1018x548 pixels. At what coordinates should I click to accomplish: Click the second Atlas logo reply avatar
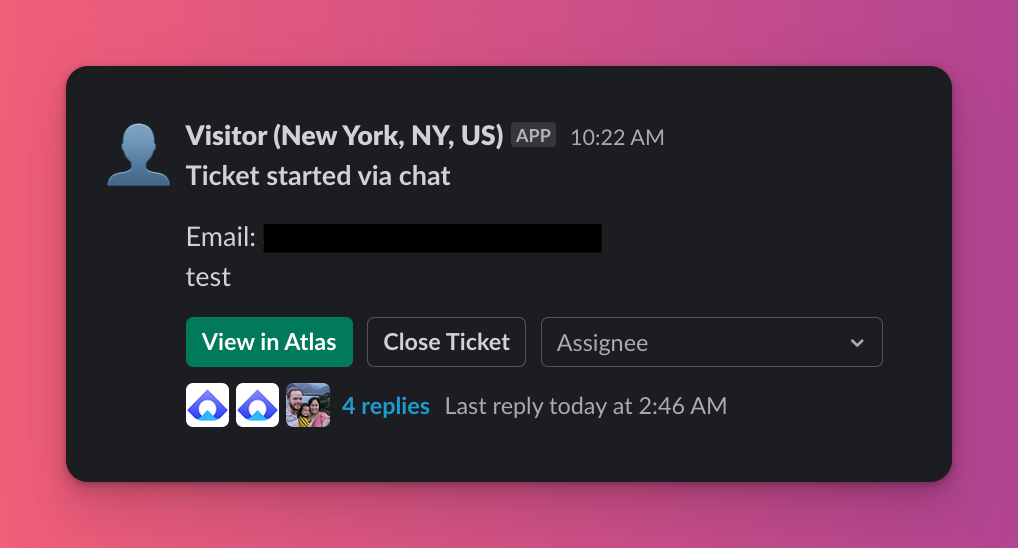pos(257,405)
